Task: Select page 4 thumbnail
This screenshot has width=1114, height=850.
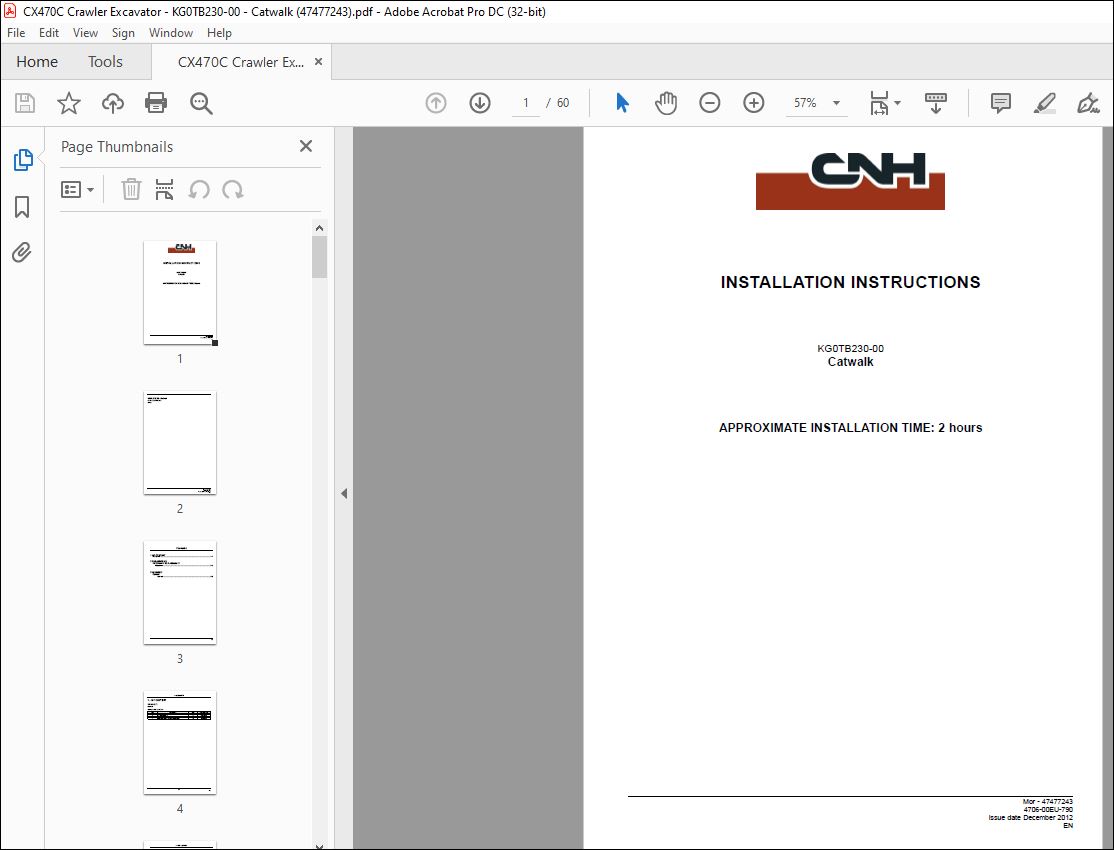Action: click(180, 743)
